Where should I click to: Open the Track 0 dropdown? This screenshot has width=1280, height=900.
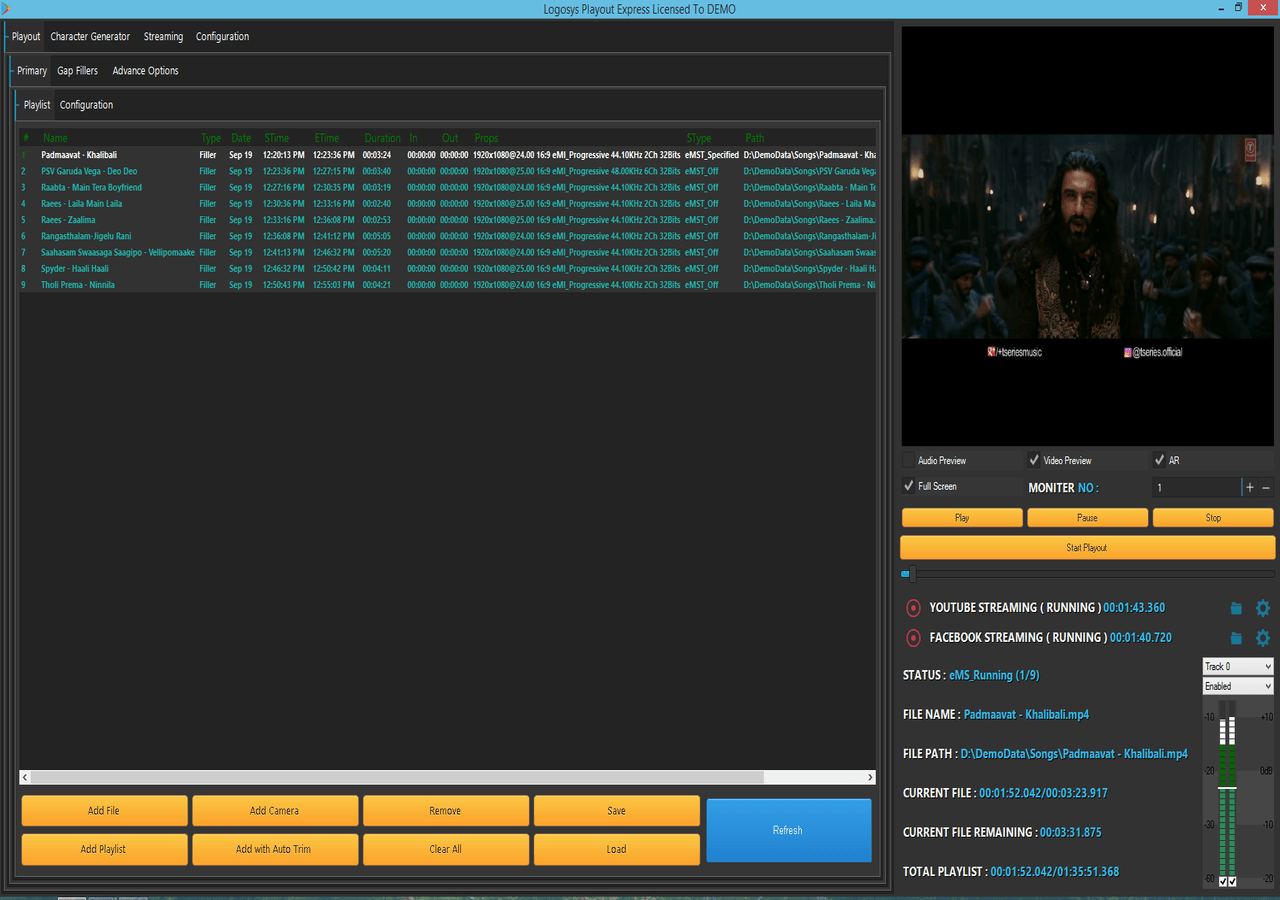[1237, 666]
